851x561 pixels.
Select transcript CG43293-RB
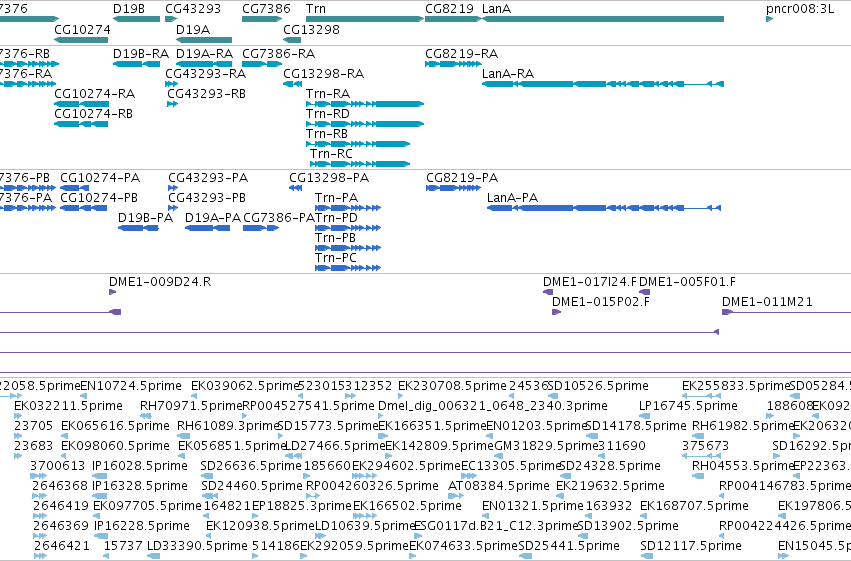point(206,94)
